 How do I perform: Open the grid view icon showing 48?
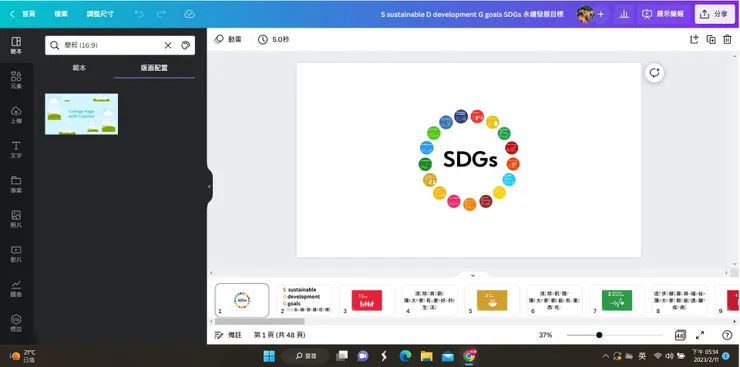680,335
